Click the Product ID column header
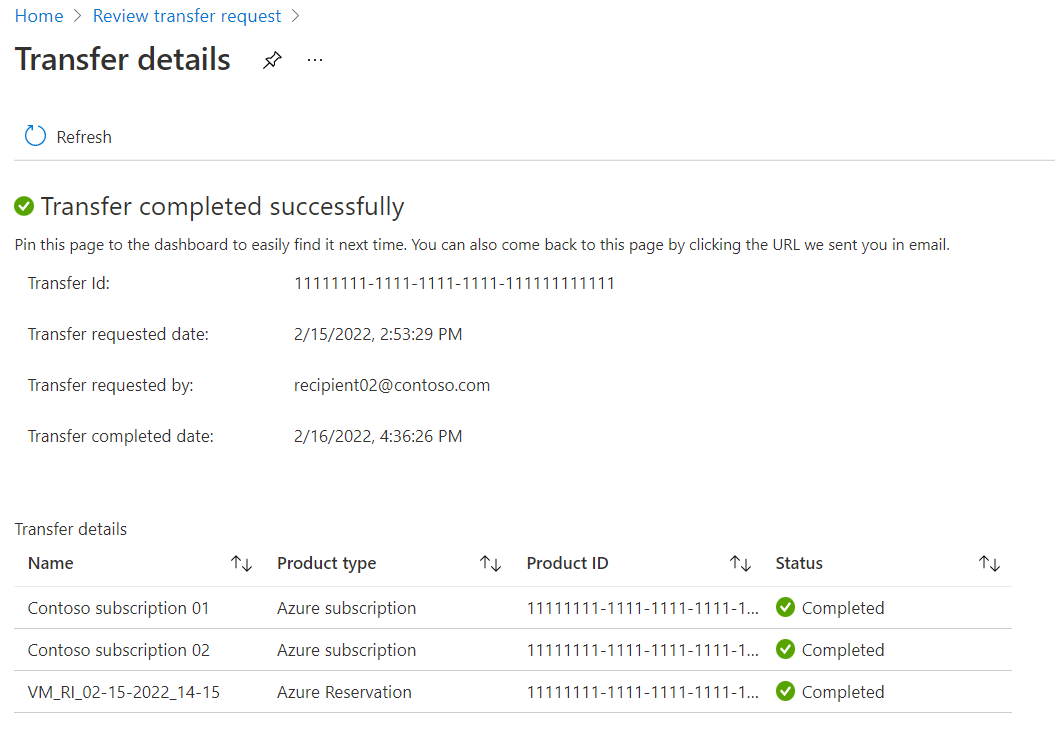Image resolution: width=1055 pixels, height=742 pixels. coord(567,564)
